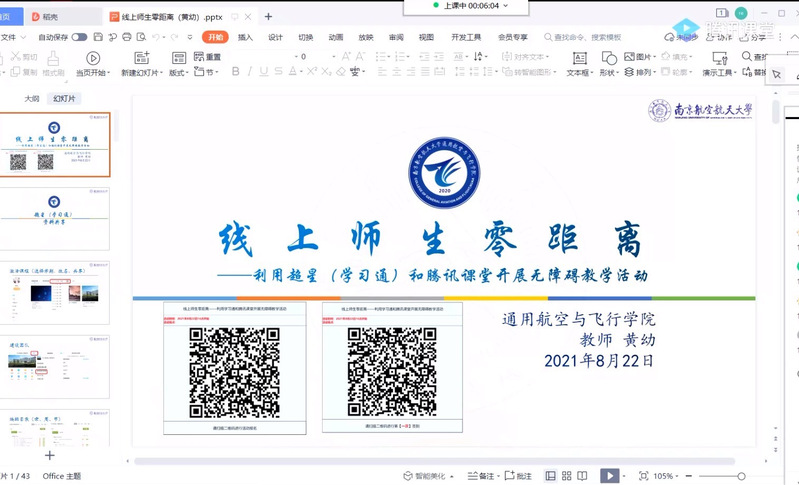This screenshot has height=485, width=799.
Task: Expand the 版式 layout dropdown
Action: (180, 73)
